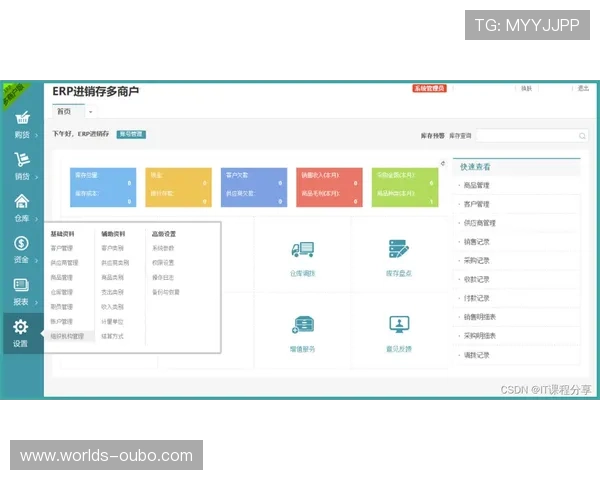
Task: Select 商品管理 in the 基础资料 menu
Action: coord(62,277)
